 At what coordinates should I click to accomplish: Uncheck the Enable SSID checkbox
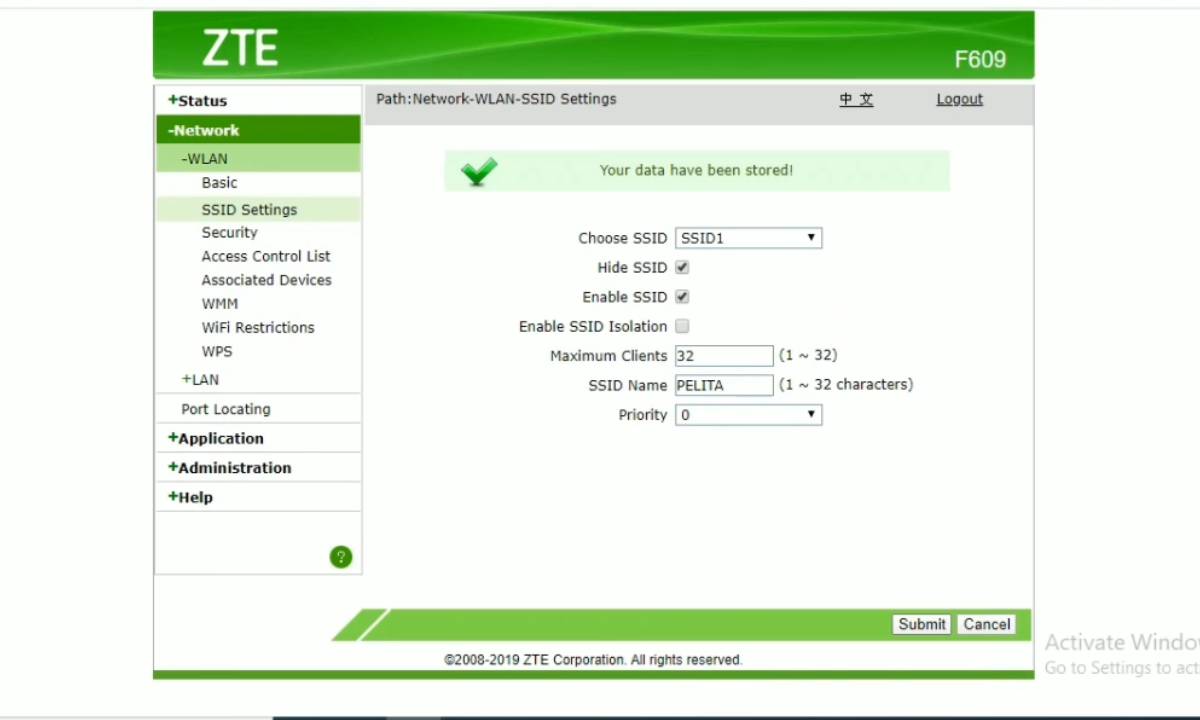682,297
